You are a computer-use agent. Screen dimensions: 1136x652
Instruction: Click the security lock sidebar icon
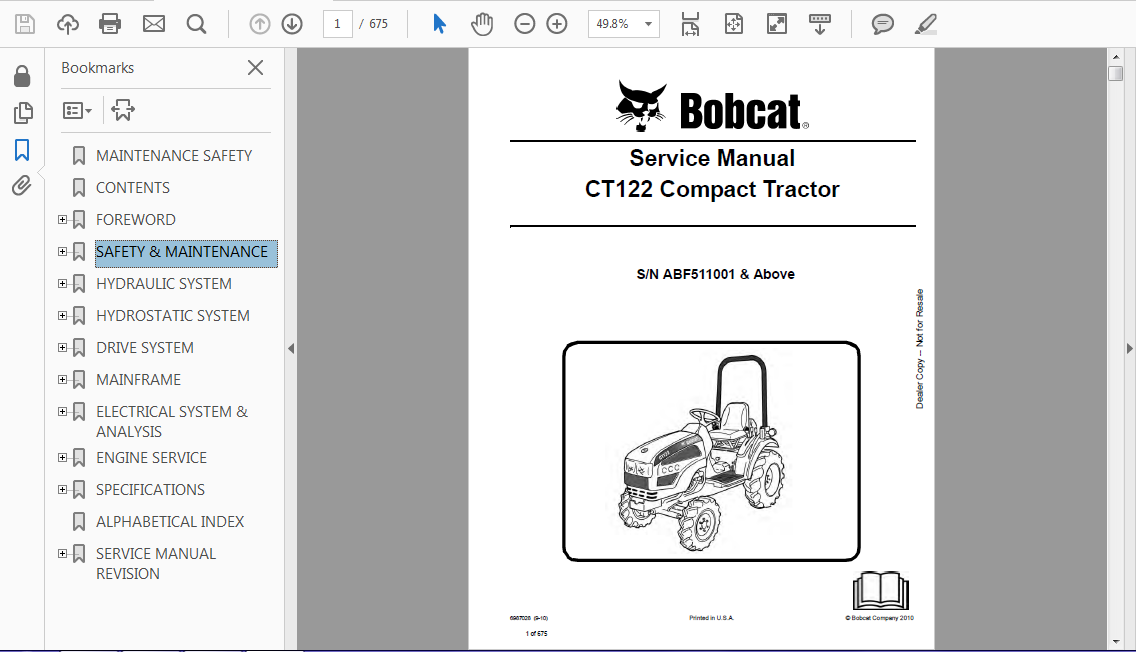point(22,75)
